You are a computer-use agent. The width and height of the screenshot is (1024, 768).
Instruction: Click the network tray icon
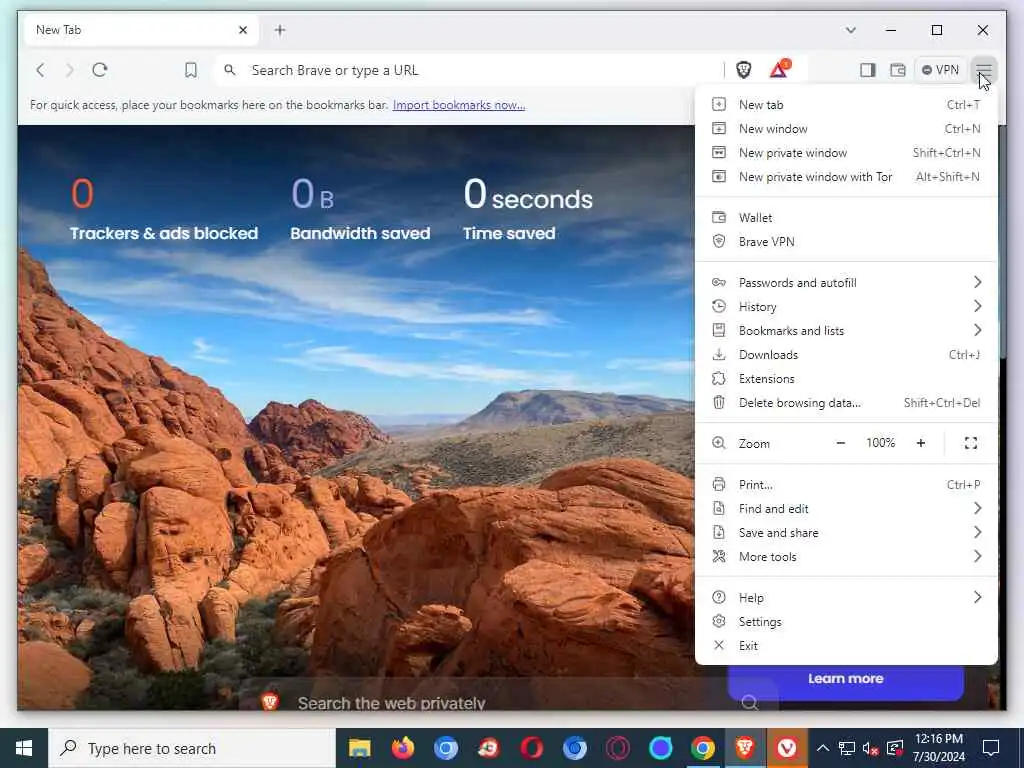(x=847, y=748)
